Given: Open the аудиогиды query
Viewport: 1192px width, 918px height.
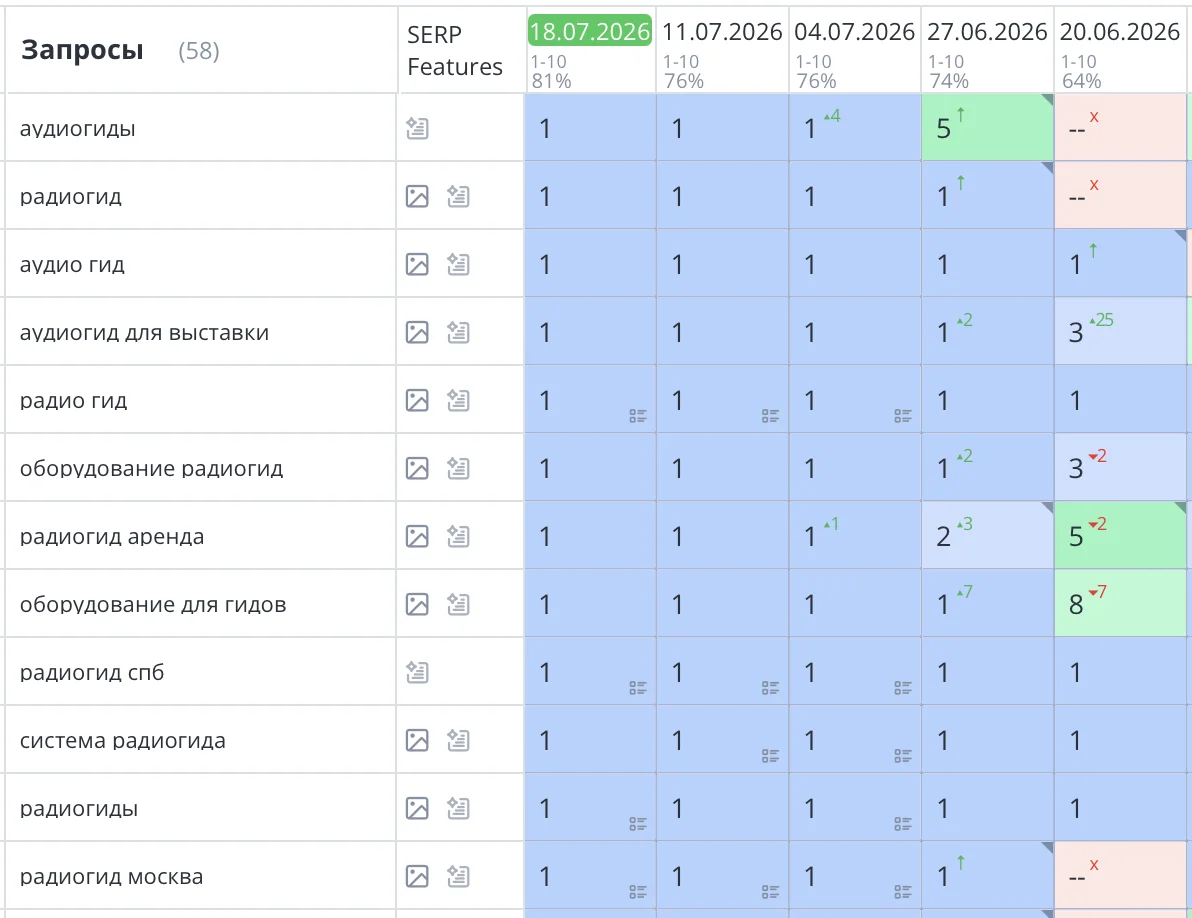Looking at the screenshot, I should 78,128.
